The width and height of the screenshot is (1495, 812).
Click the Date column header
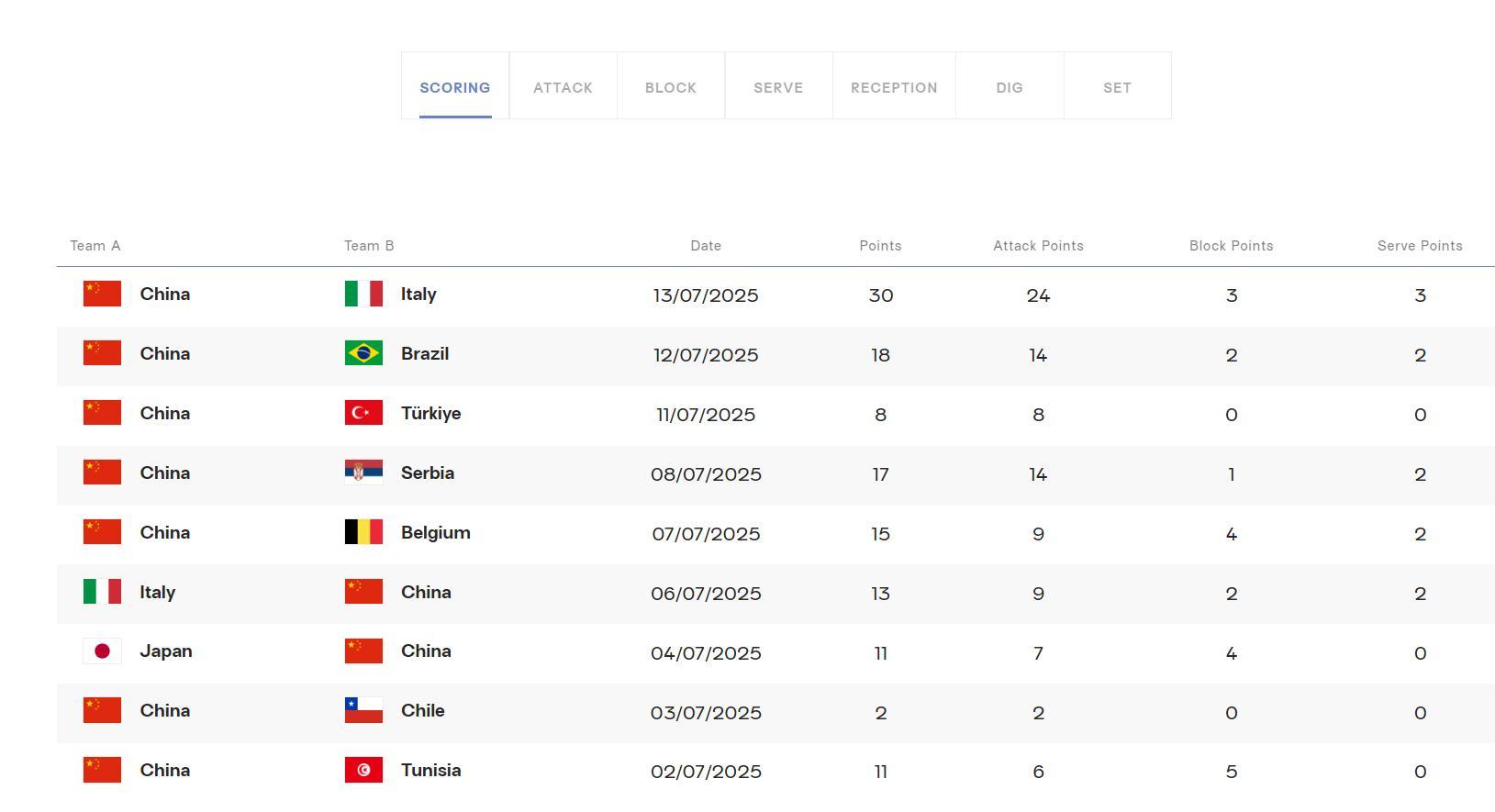(x=706, y=246)
